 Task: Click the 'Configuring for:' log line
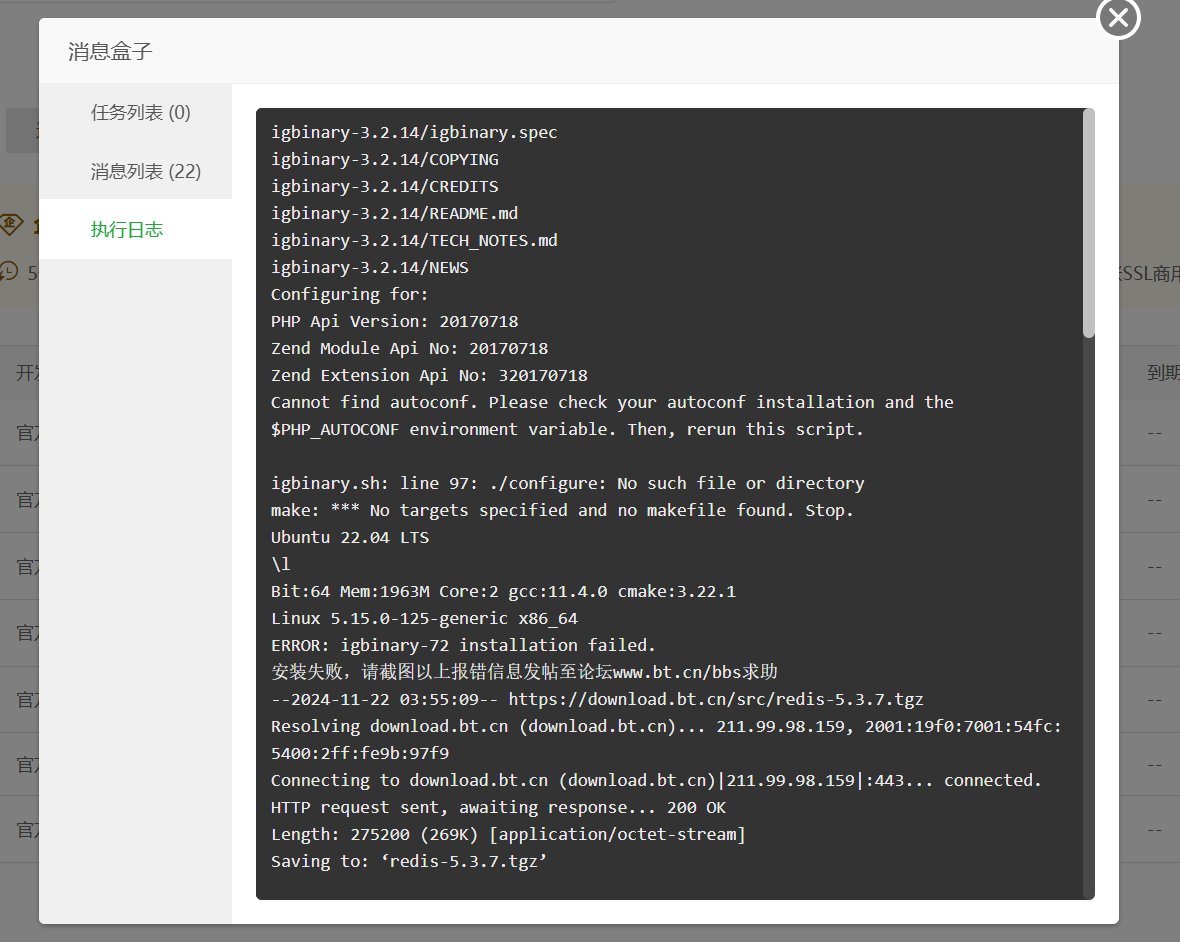click(349, 294)
